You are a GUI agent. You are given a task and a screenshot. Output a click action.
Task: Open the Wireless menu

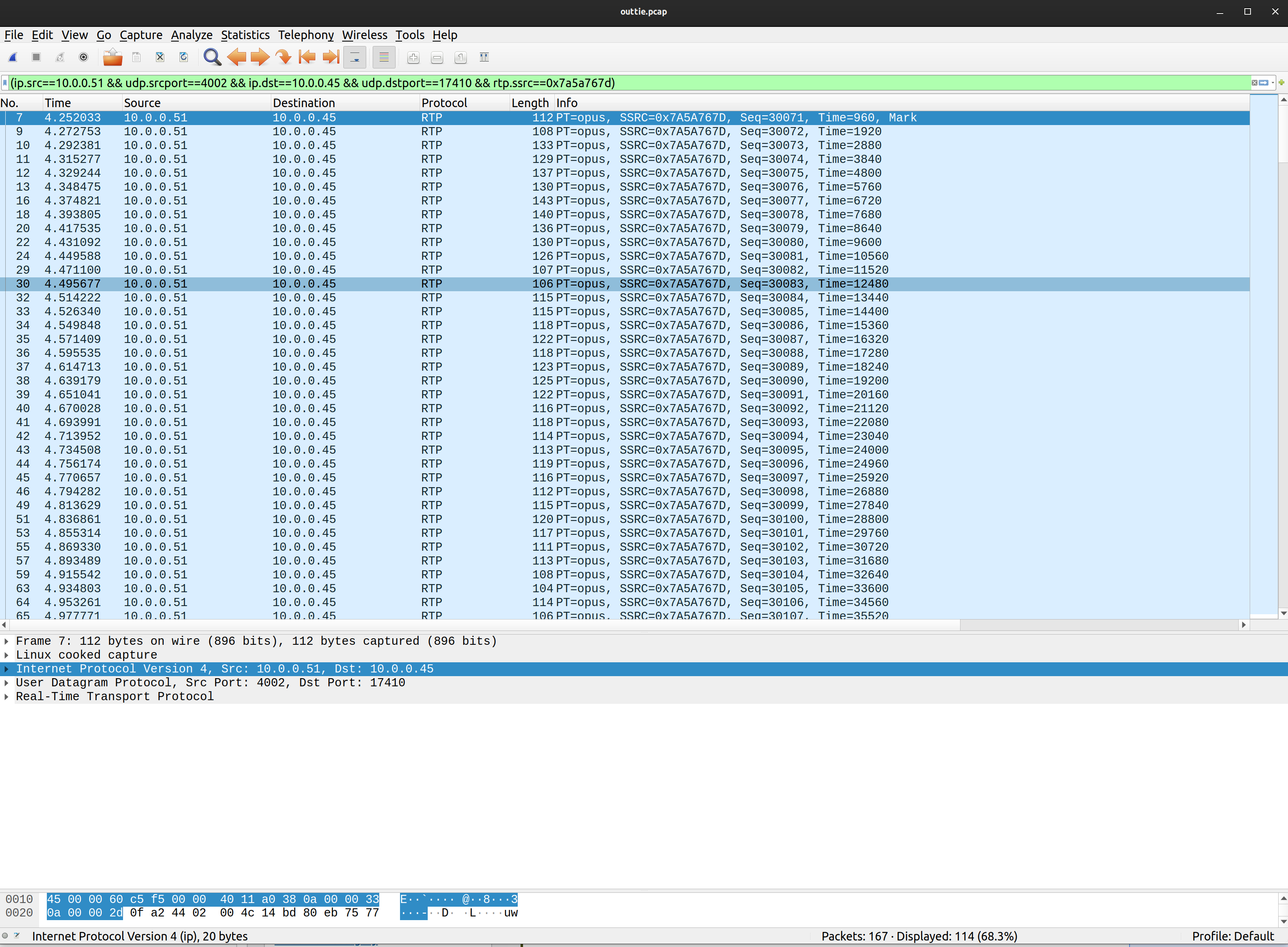365,35
